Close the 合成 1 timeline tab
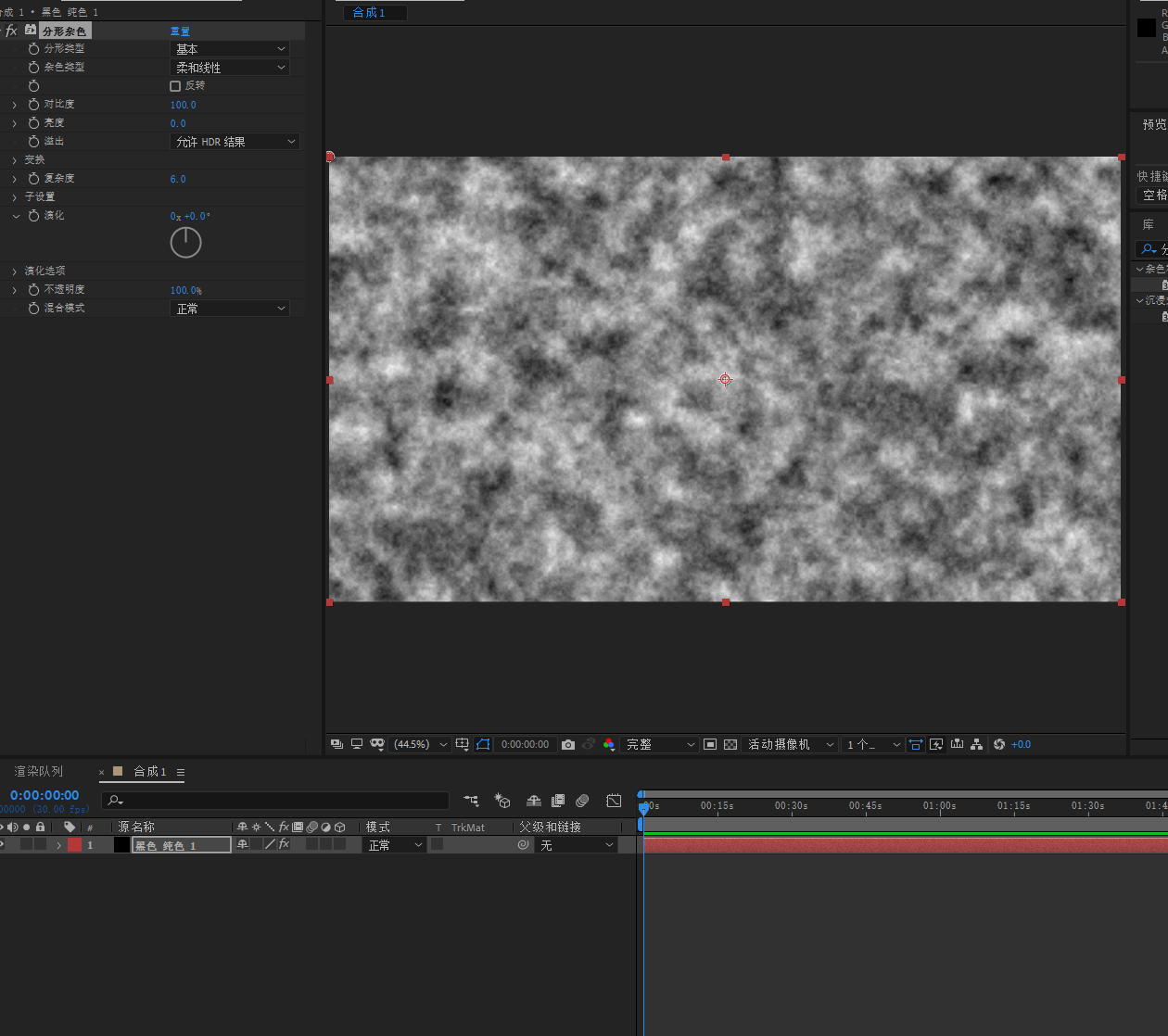 click(x=102, y=772)
